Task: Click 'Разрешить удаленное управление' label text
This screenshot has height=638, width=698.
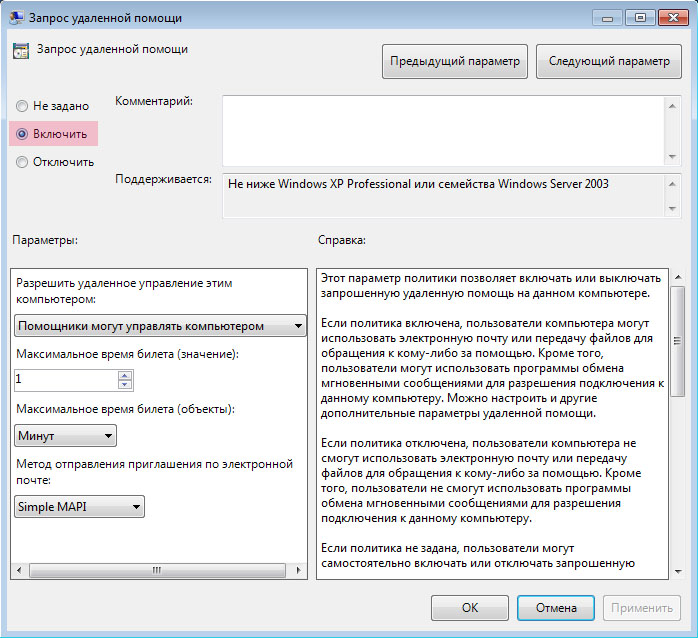Action: click(x=124, y=291)
